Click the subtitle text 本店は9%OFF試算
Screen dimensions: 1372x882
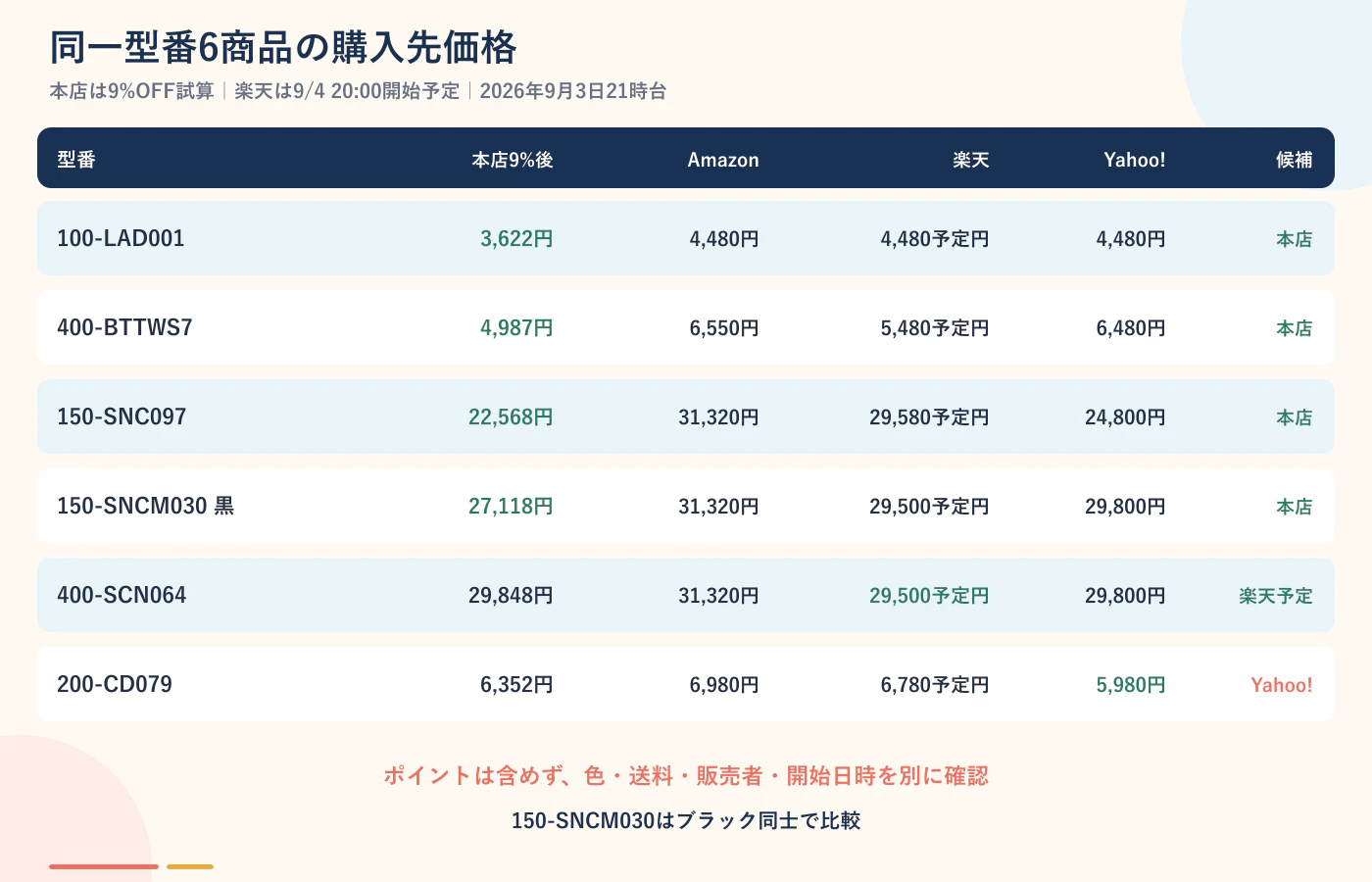tap(132, 91)
